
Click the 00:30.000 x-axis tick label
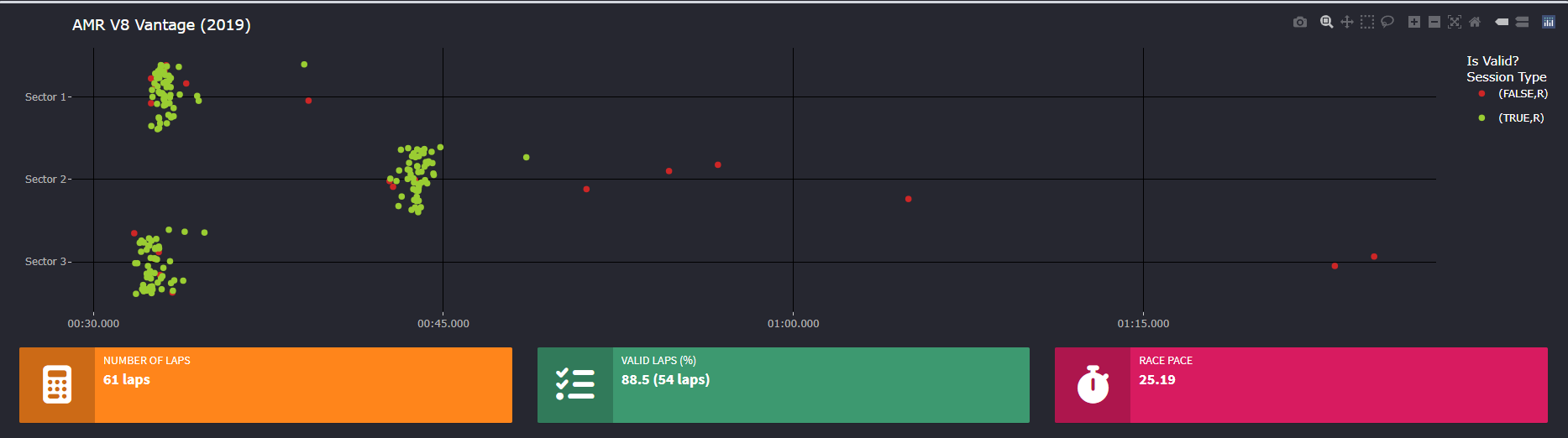[93, 324]
